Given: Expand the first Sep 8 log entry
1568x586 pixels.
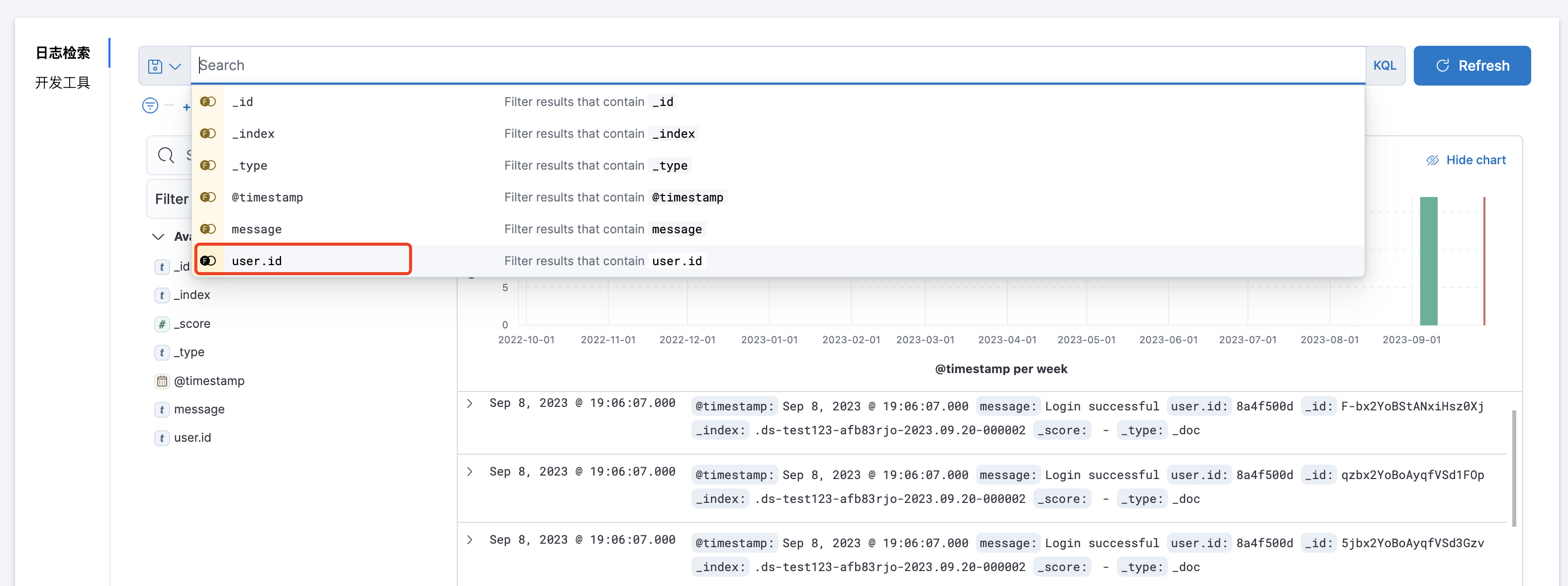Looking at the screenshot, I should click(x=469, y=403).
